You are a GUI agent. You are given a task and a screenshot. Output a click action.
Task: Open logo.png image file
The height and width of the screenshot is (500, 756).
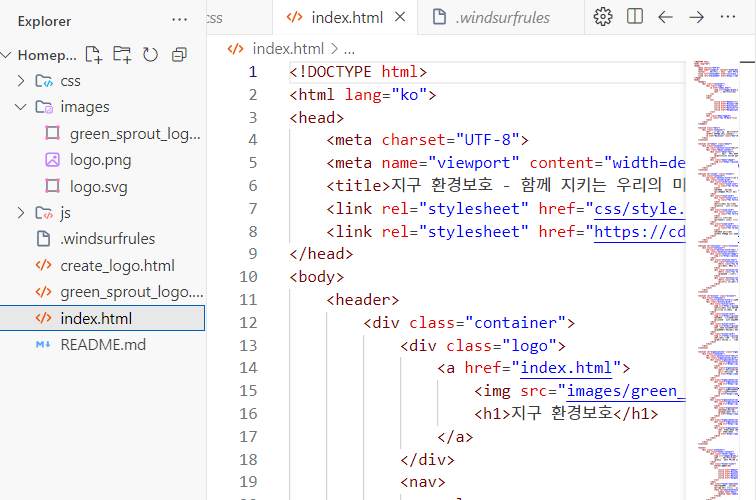click(x=100, y=160)
